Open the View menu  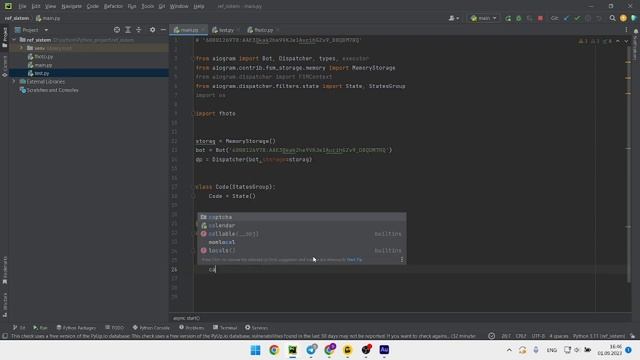pyautogui.click(x=50, y=6)
